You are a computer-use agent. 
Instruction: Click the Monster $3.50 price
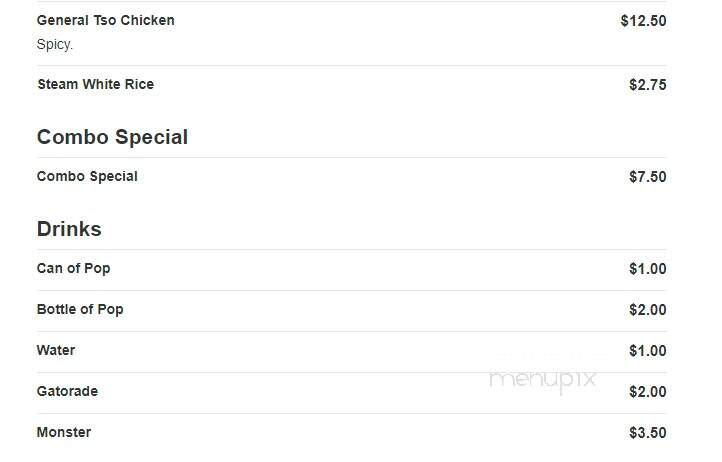click(x=647, y=433)
